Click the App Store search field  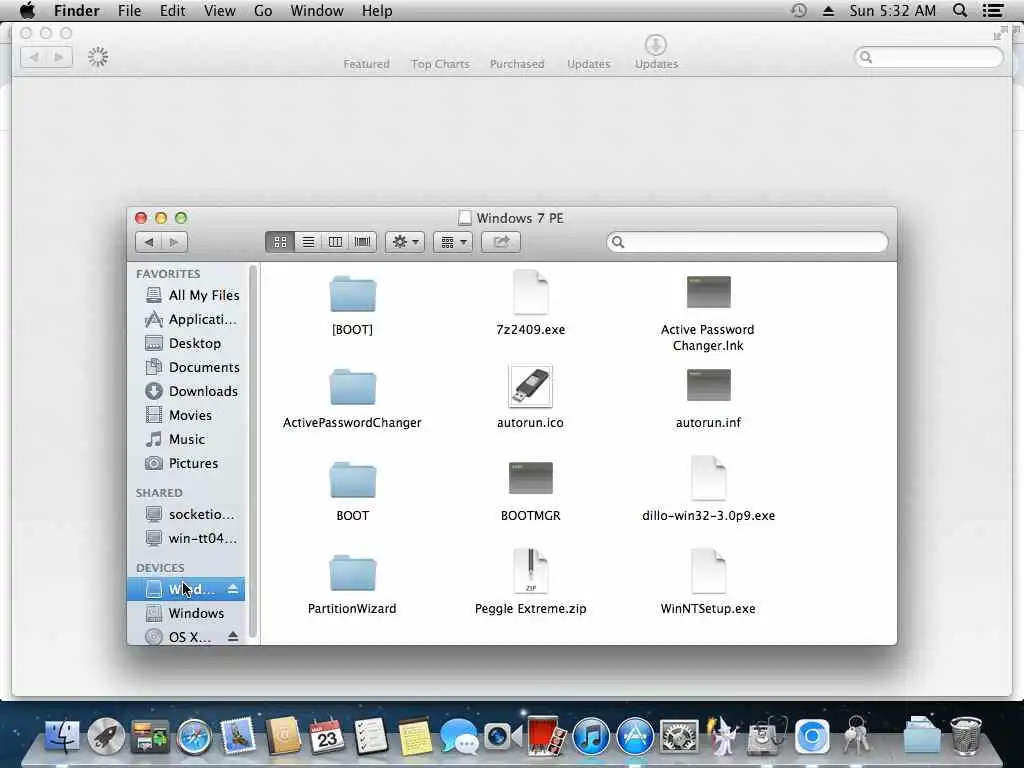929,57
